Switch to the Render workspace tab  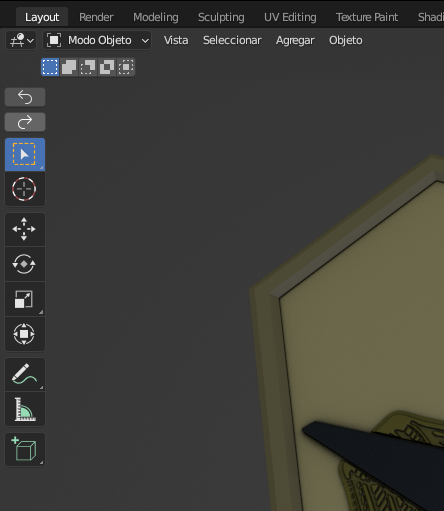click(96, 17)
